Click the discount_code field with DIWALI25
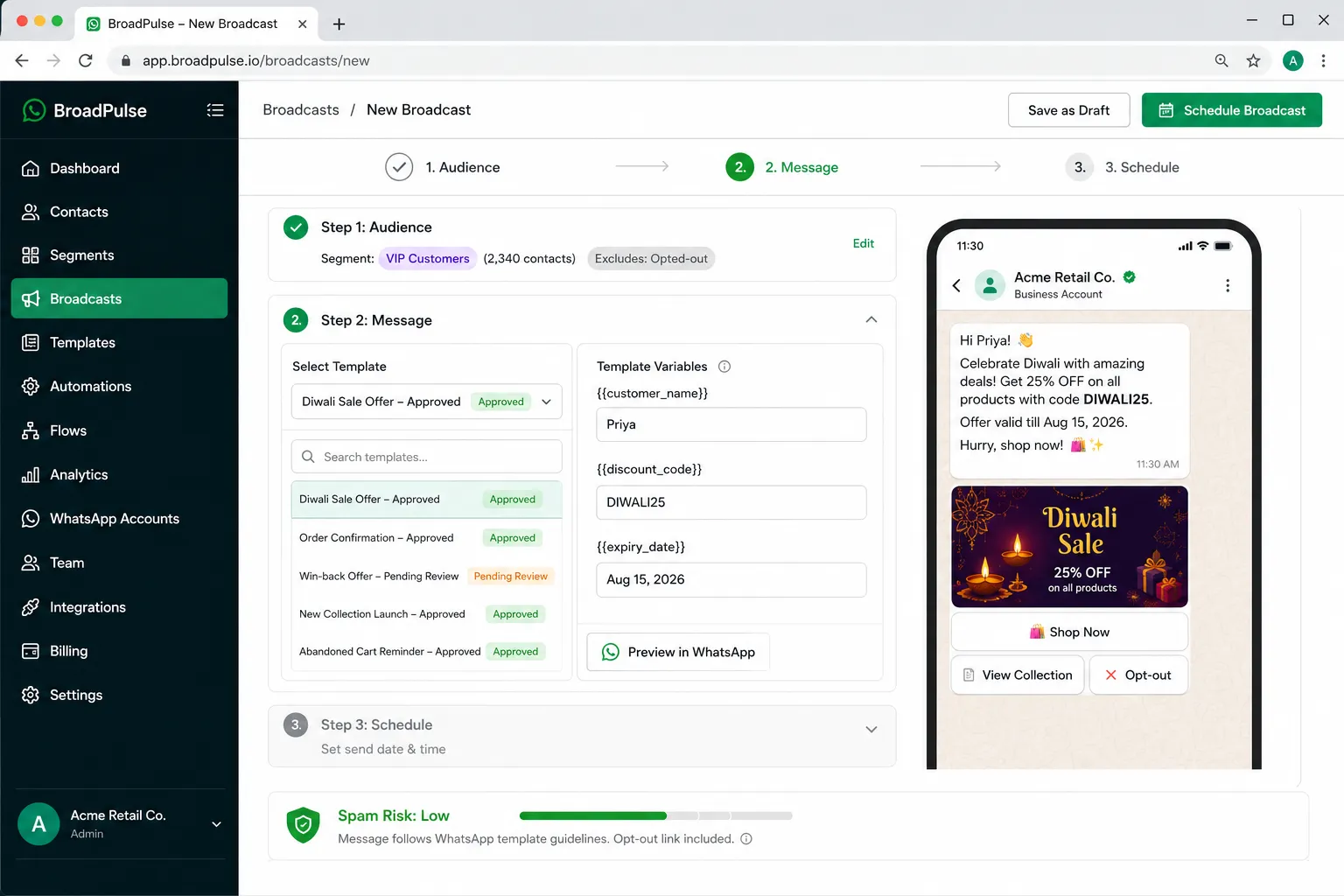The height and width of the screenshot is (896, 1344). (731, 502)
